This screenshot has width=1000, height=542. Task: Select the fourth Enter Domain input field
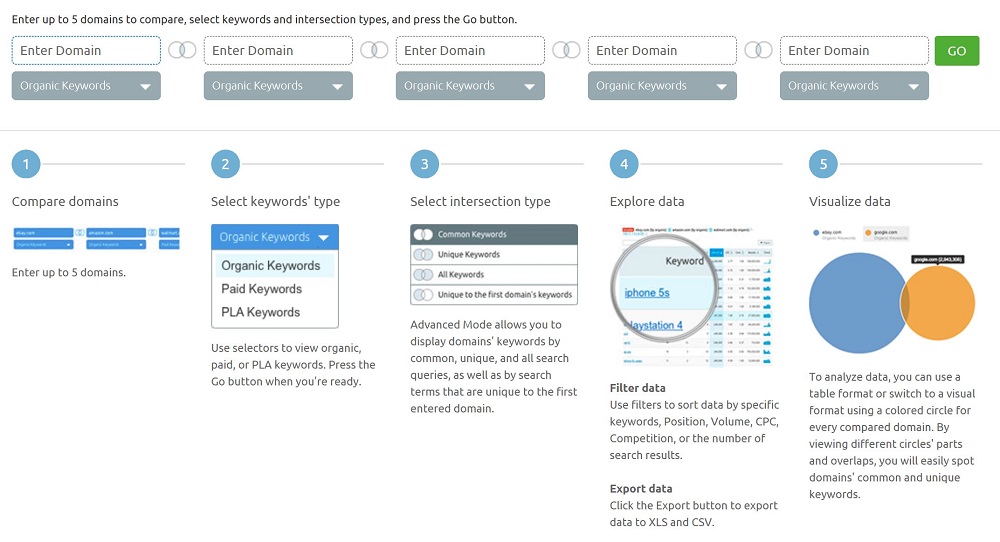662,50
